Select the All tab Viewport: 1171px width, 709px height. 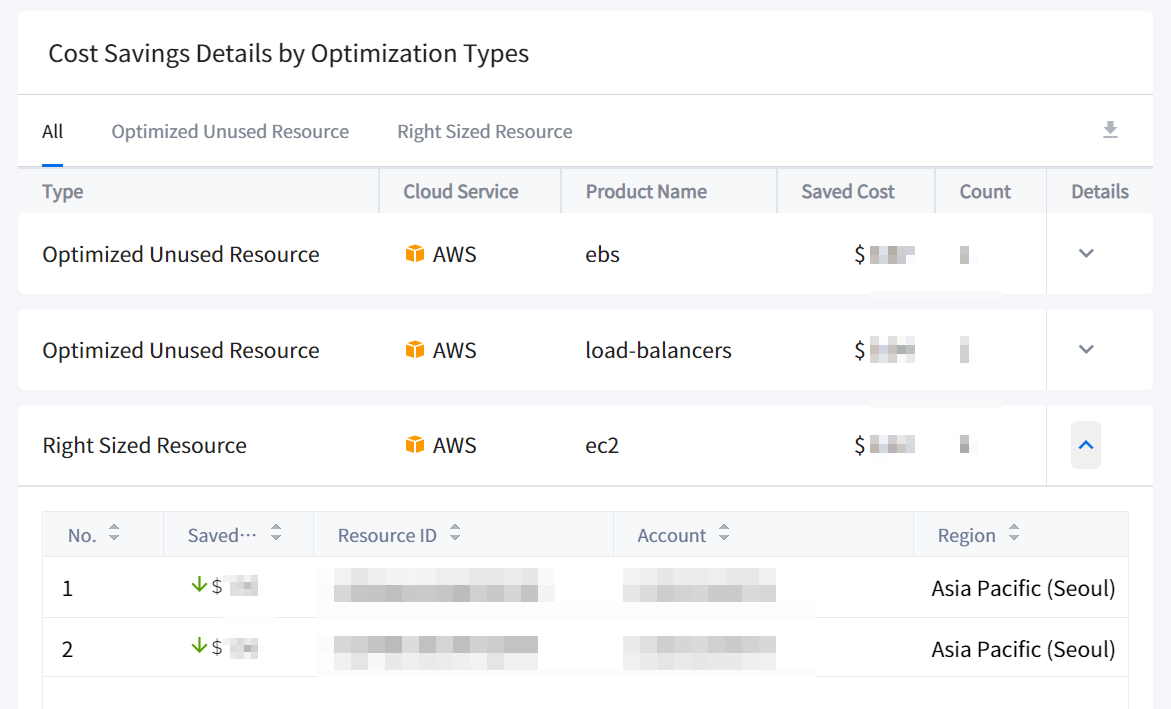[x=52, y=132]
